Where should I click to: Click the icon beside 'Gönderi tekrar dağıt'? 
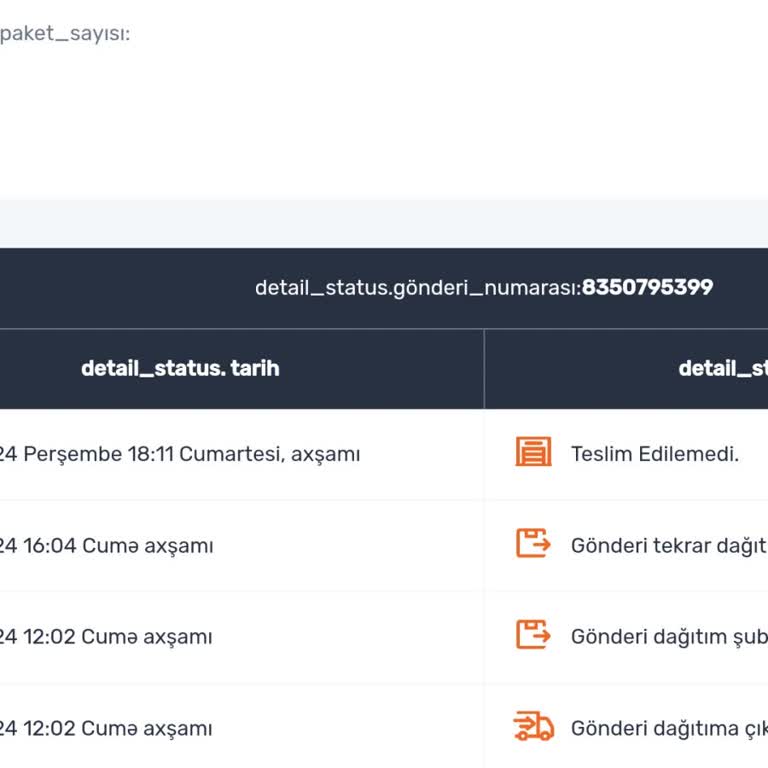point(533,543)
